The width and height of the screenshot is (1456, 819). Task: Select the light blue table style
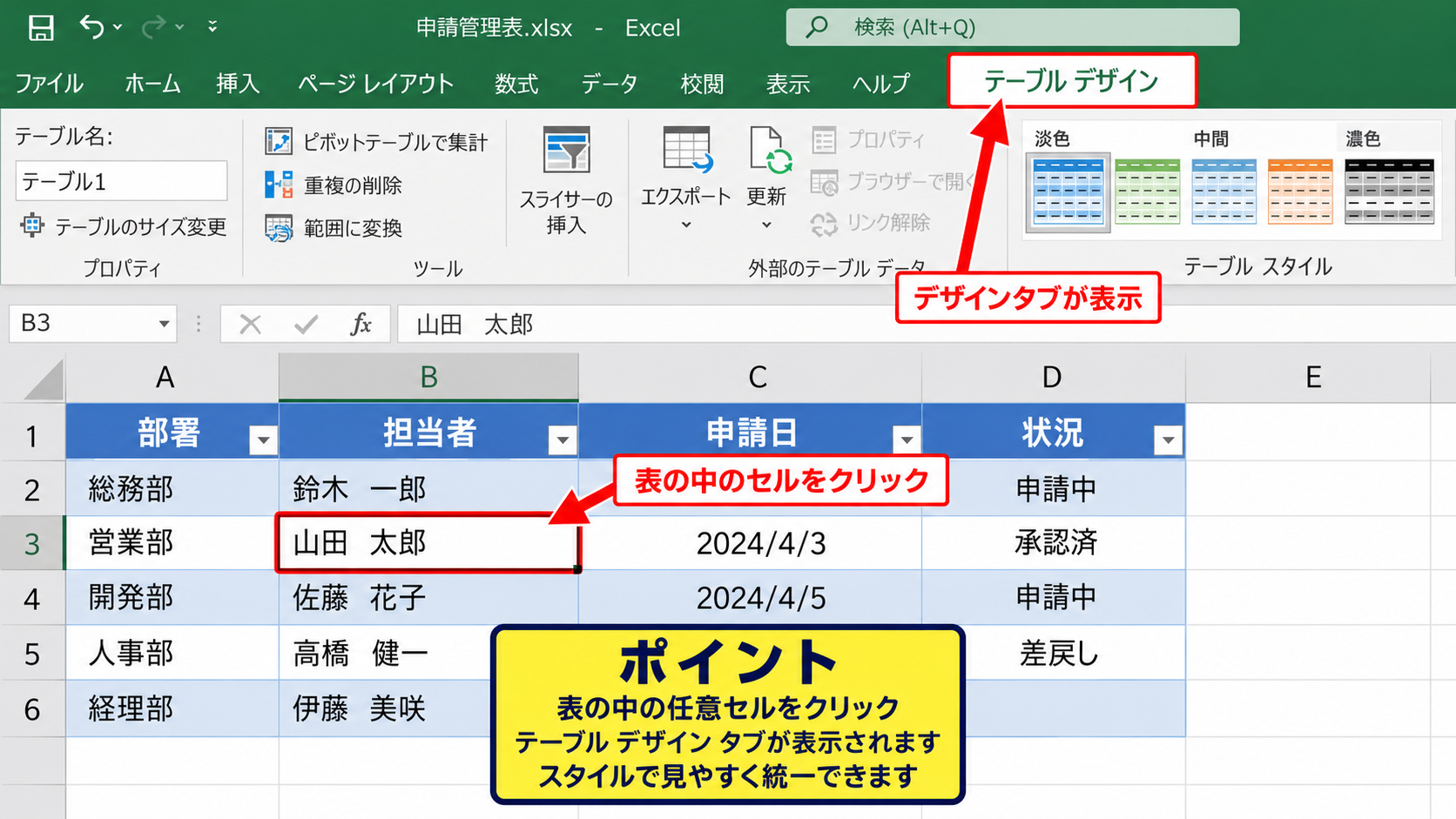click(x=1068, y=192)
